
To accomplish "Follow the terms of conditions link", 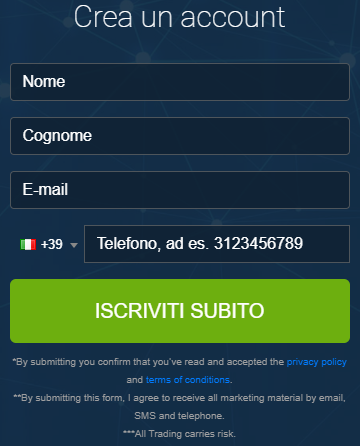I will pyautogui.click(x=188, y=380).
